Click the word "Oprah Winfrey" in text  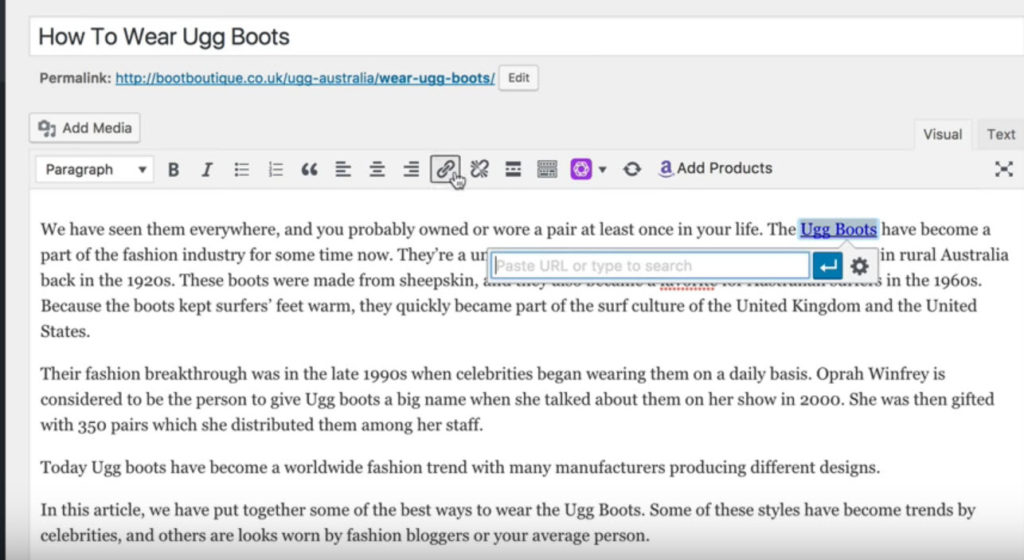point(872,374)
